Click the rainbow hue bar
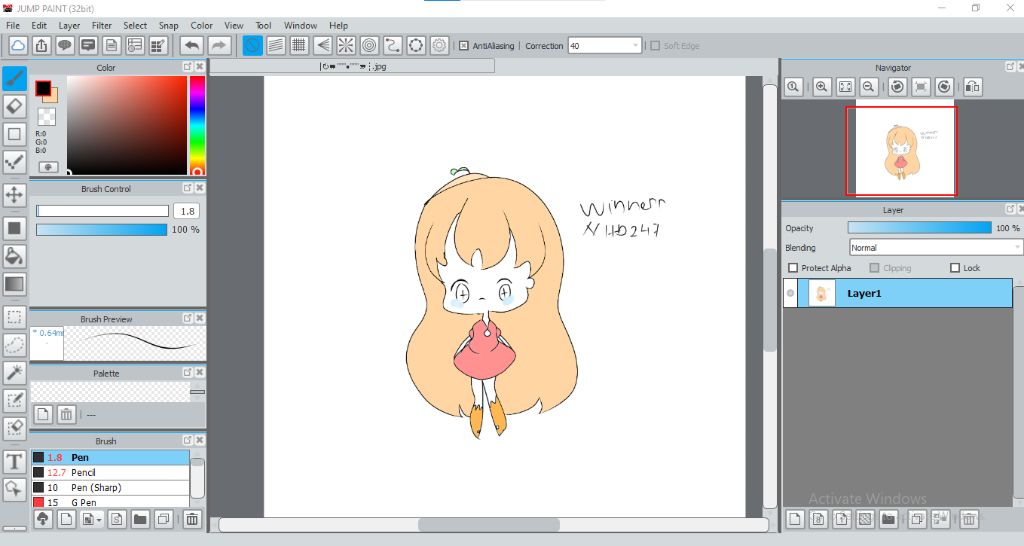This screenshot has width=1024, height=546. pos(197,125)
